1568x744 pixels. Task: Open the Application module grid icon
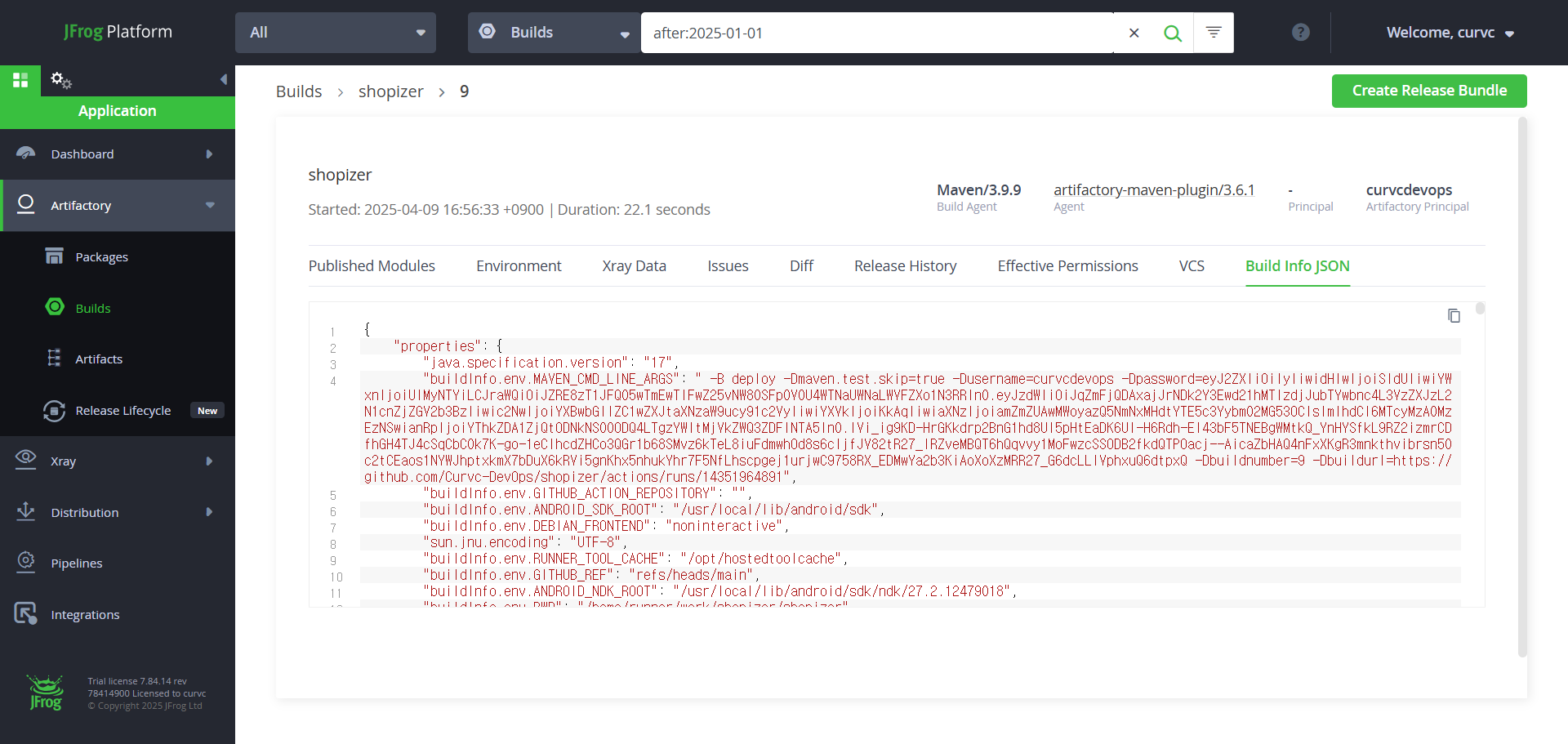(20, 80)
